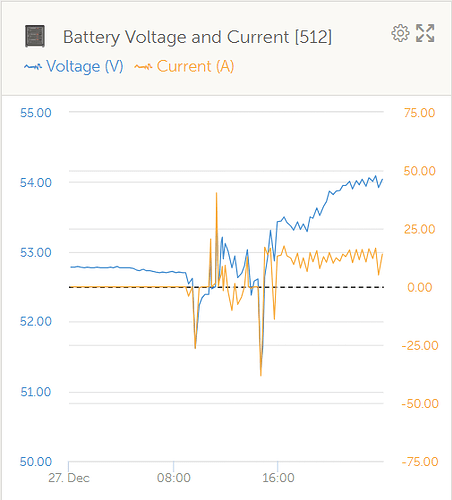Select the 08:00 time axis marker
This screenshot has width=452, height=500.
(174, 478)
